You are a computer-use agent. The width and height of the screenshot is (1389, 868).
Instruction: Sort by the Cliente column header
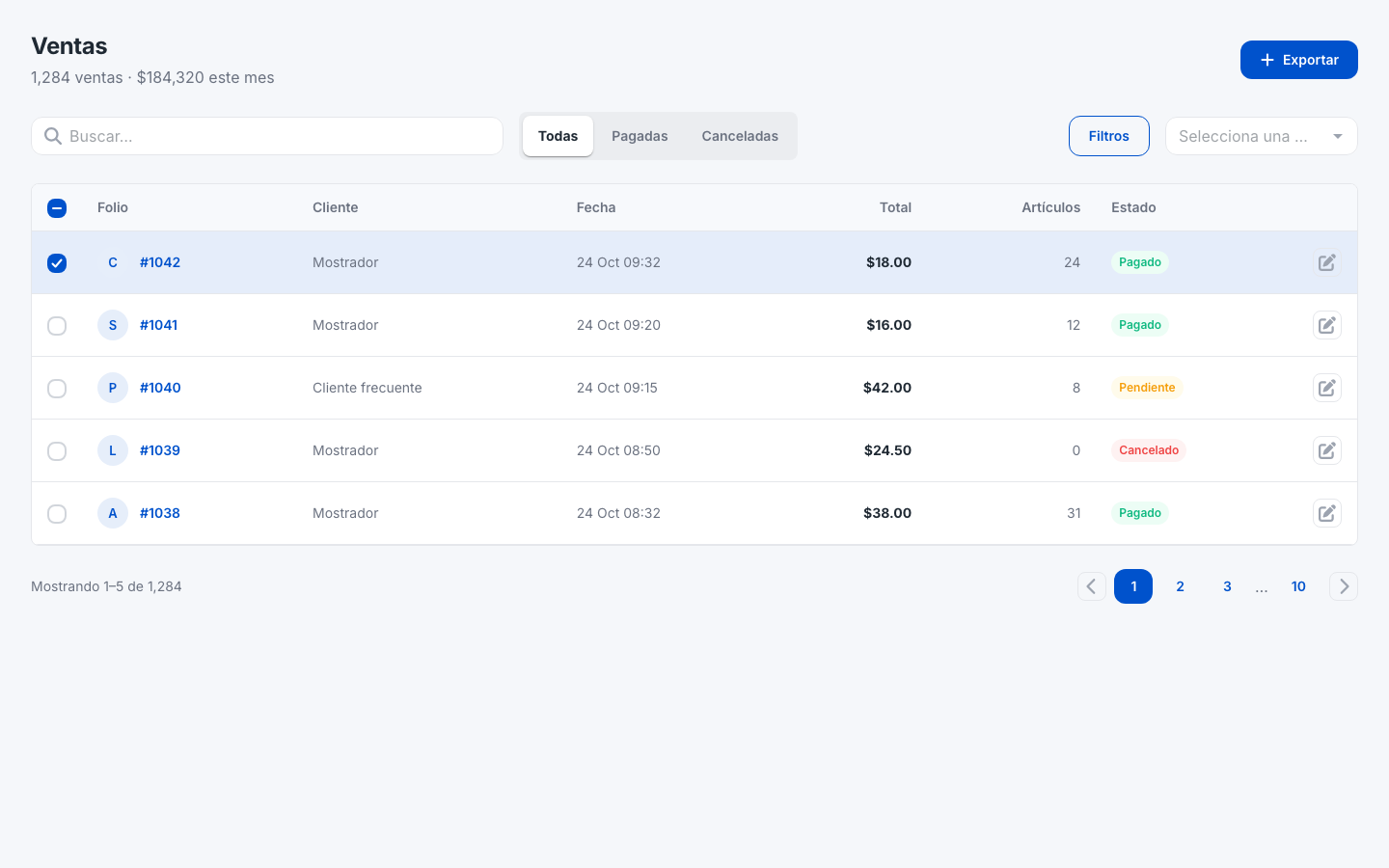click(335, 207)
